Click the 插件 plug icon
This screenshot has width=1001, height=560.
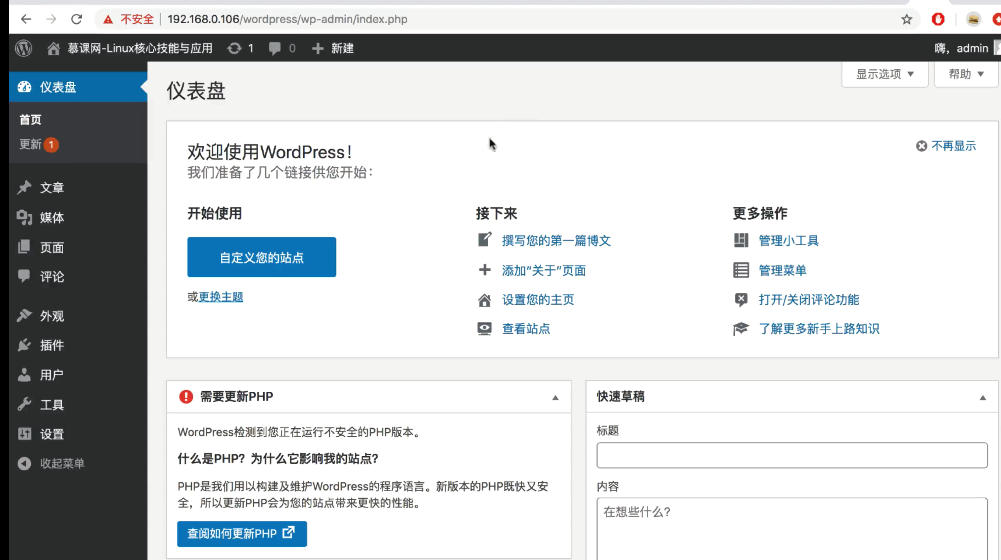click(x=24, y=345)
